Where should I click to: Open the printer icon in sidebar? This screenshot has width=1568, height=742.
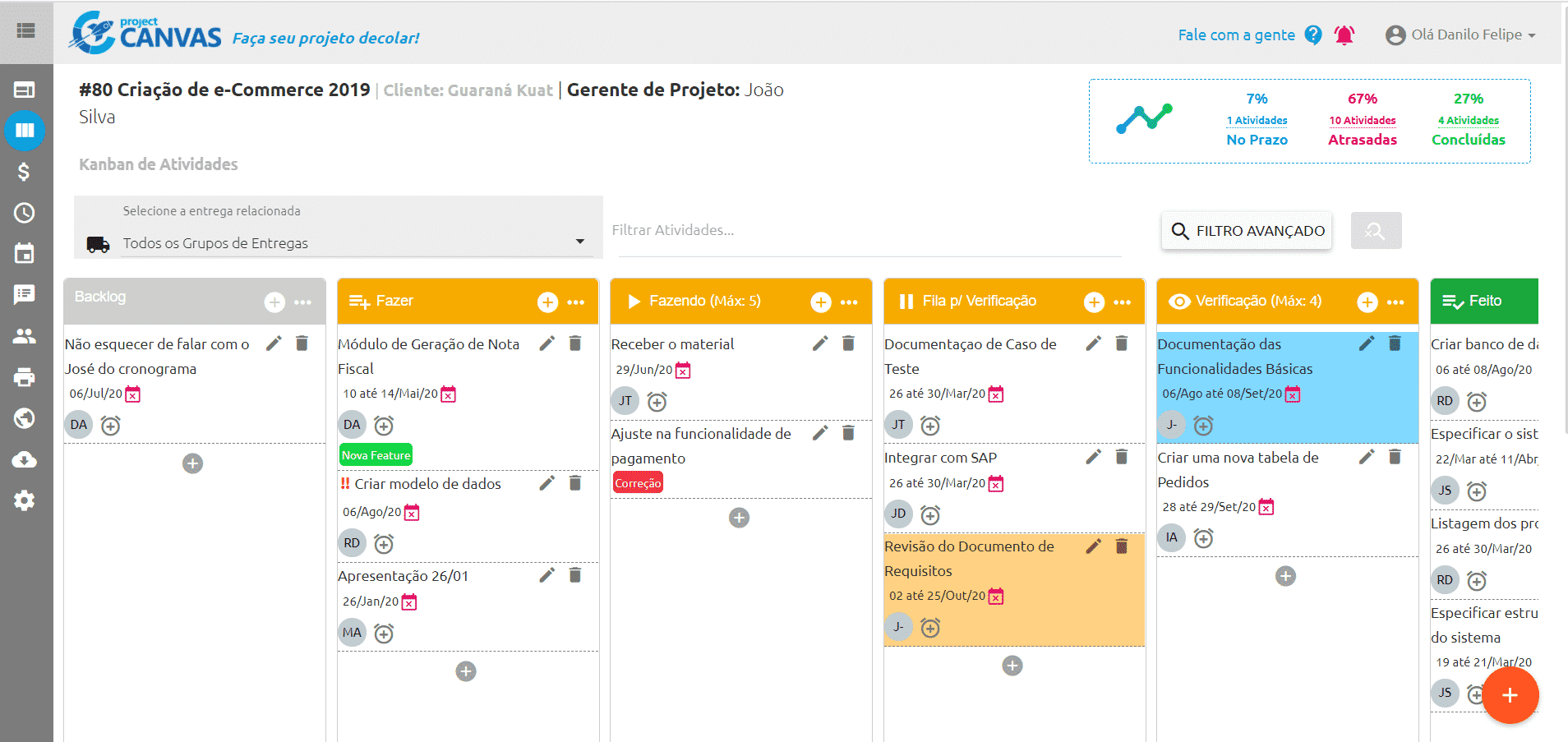click(25, 377)
